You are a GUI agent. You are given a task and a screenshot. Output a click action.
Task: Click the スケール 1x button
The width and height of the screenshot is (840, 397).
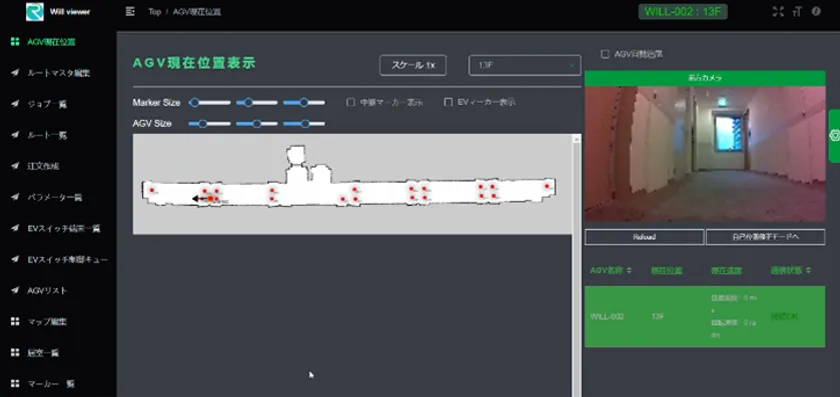point(412,65)
